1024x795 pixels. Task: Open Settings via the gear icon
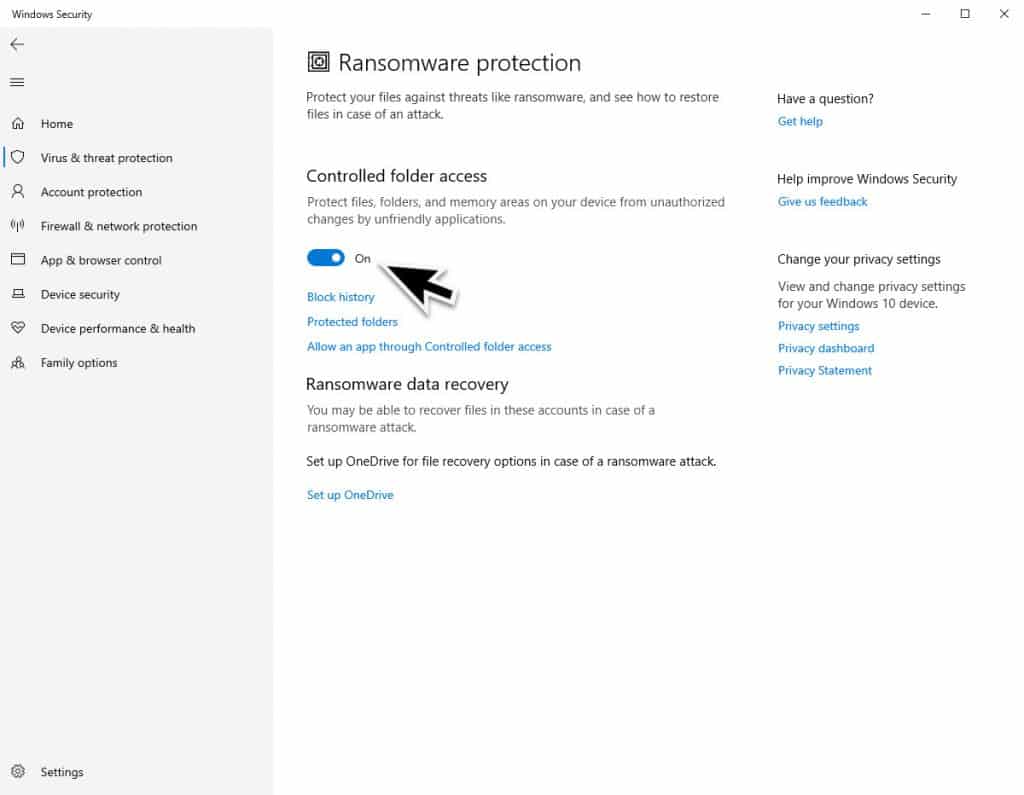[20, 771]
